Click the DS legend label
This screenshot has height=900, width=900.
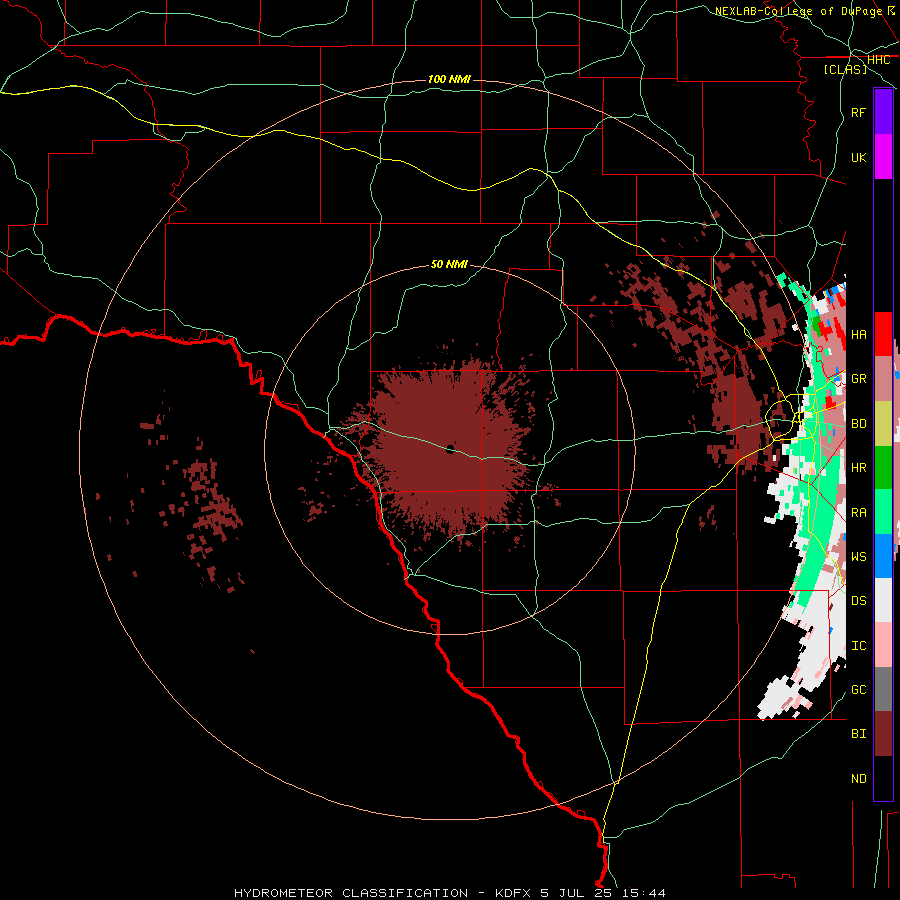coord(858,601)
